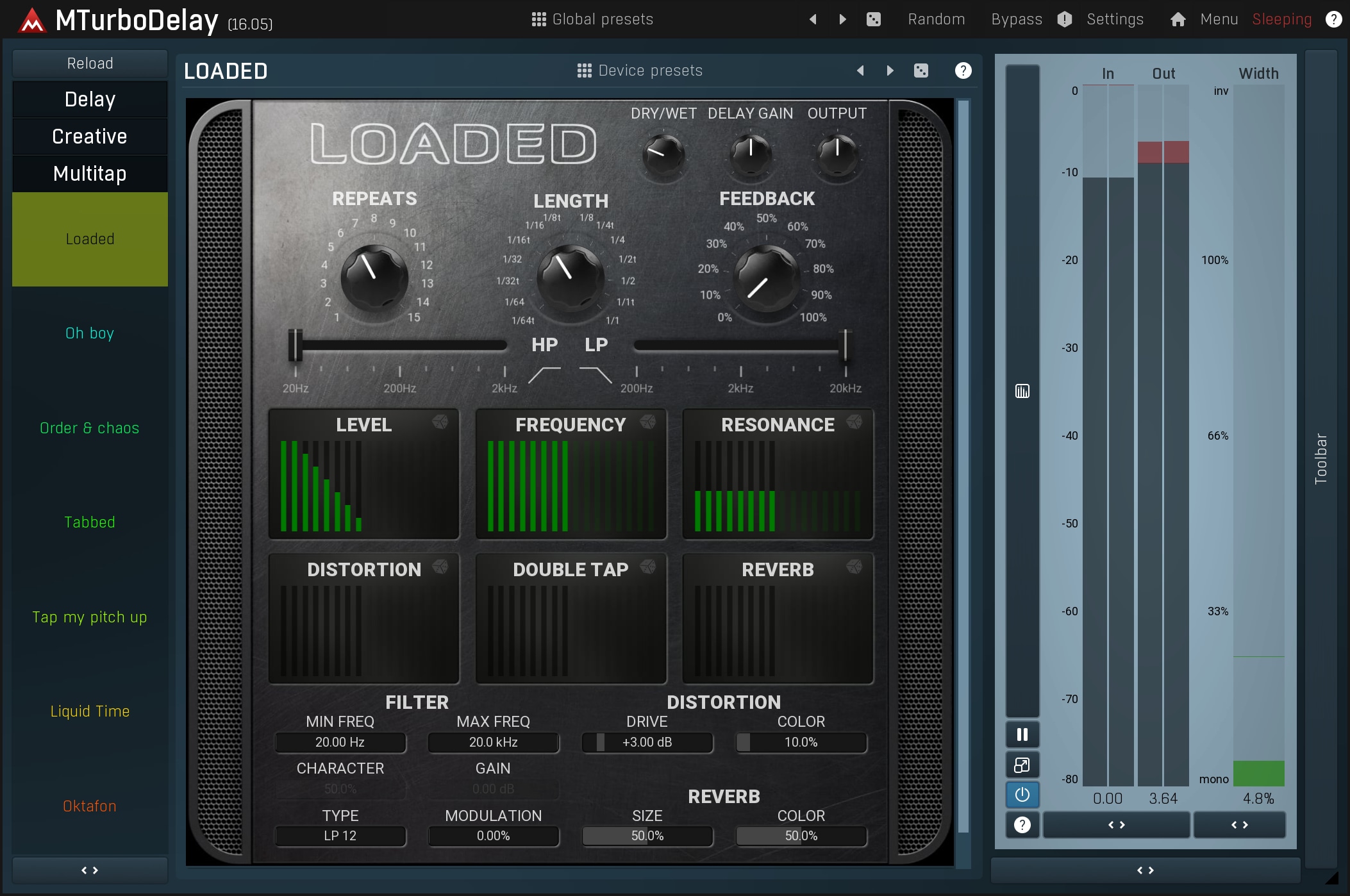The height and width of the screenshot is (896, 1350).
Task: Click the reverb COLOR value field
Action: point(801,836)
